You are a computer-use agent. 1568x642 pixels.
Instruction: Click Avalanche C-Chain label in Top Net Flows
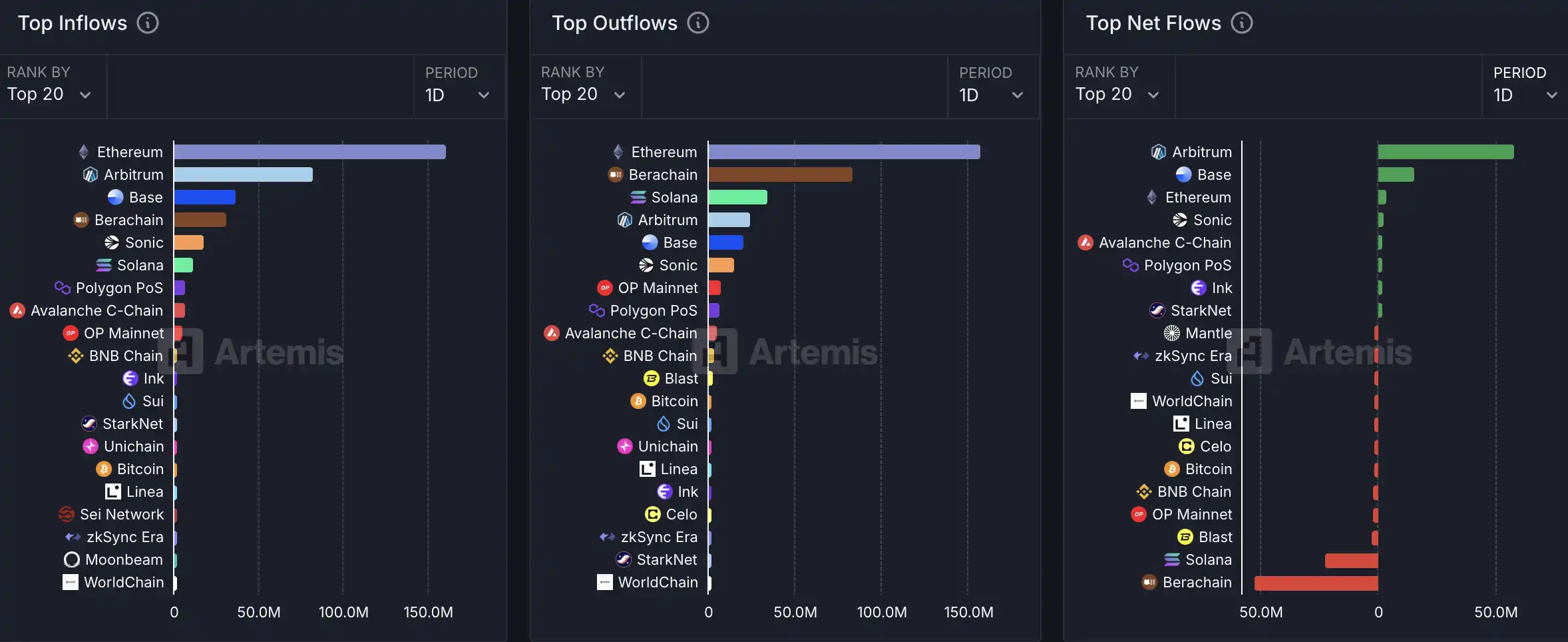[1165, 242]
